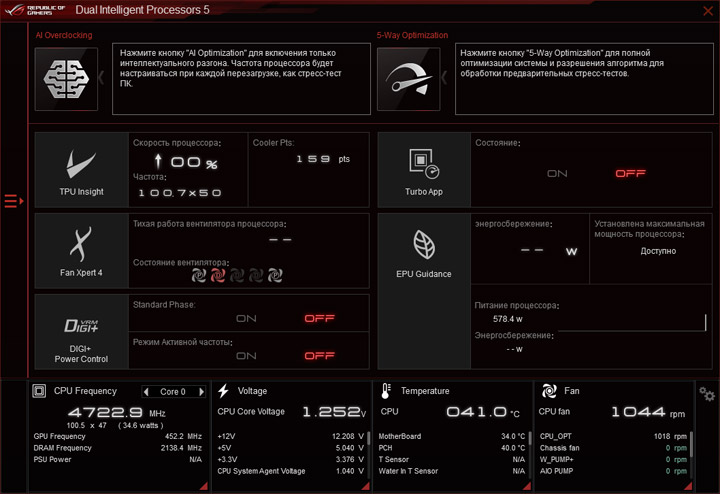Screen dimensions: 720x494
Task: Select next core with right arrow
Action: pos(201,392)
